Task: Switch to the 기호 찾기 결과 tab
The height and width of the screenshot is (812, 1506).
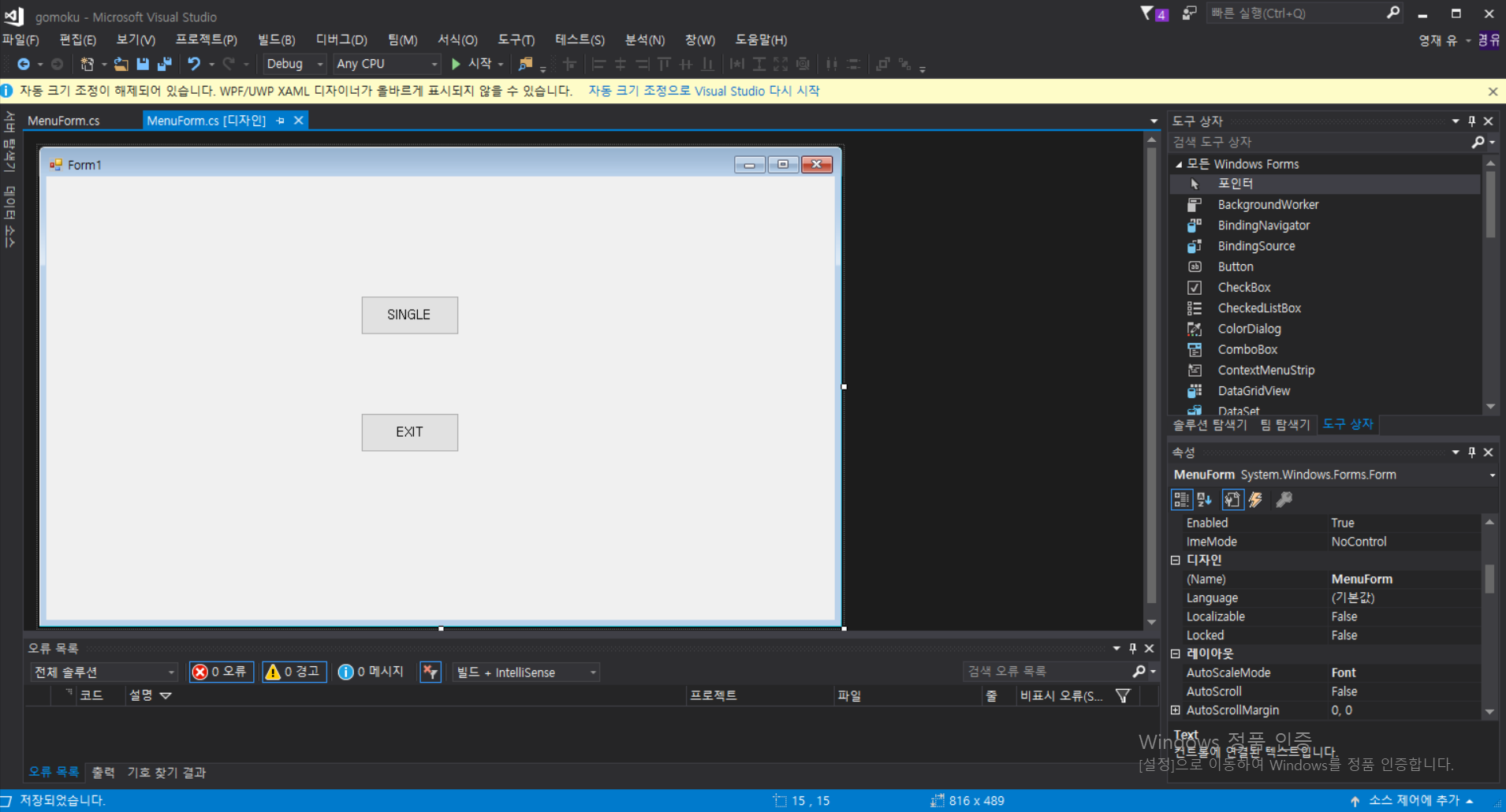Action: (166, 772)
